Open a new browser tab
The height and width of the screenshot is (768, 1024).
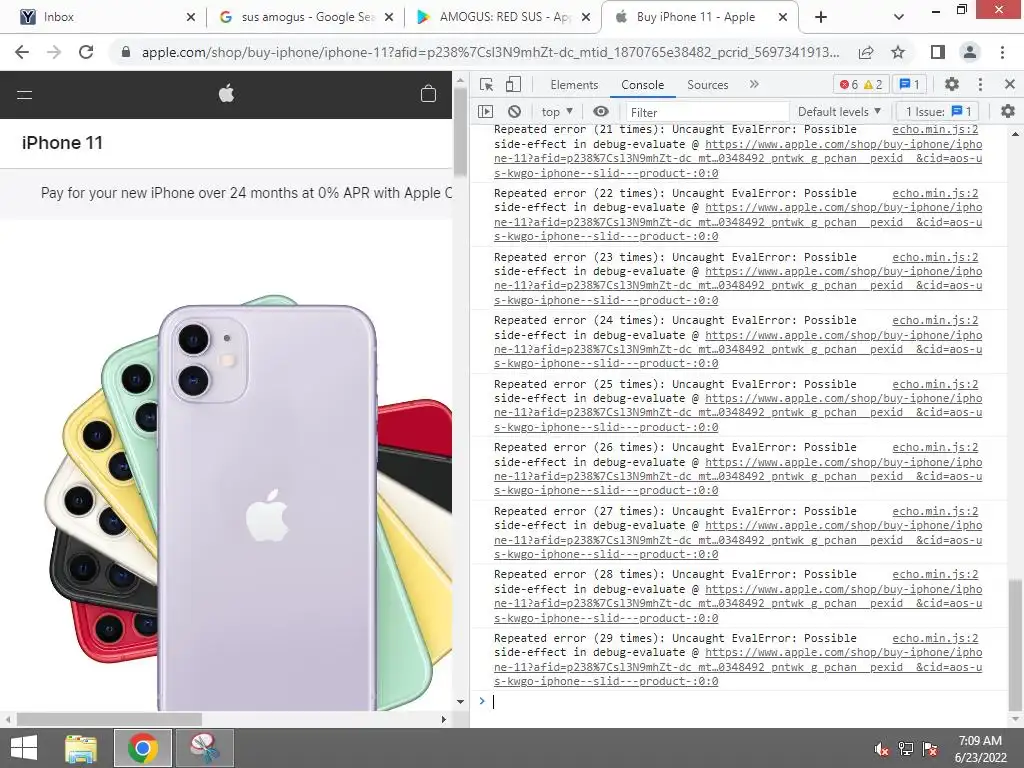[x=821, y=17]
